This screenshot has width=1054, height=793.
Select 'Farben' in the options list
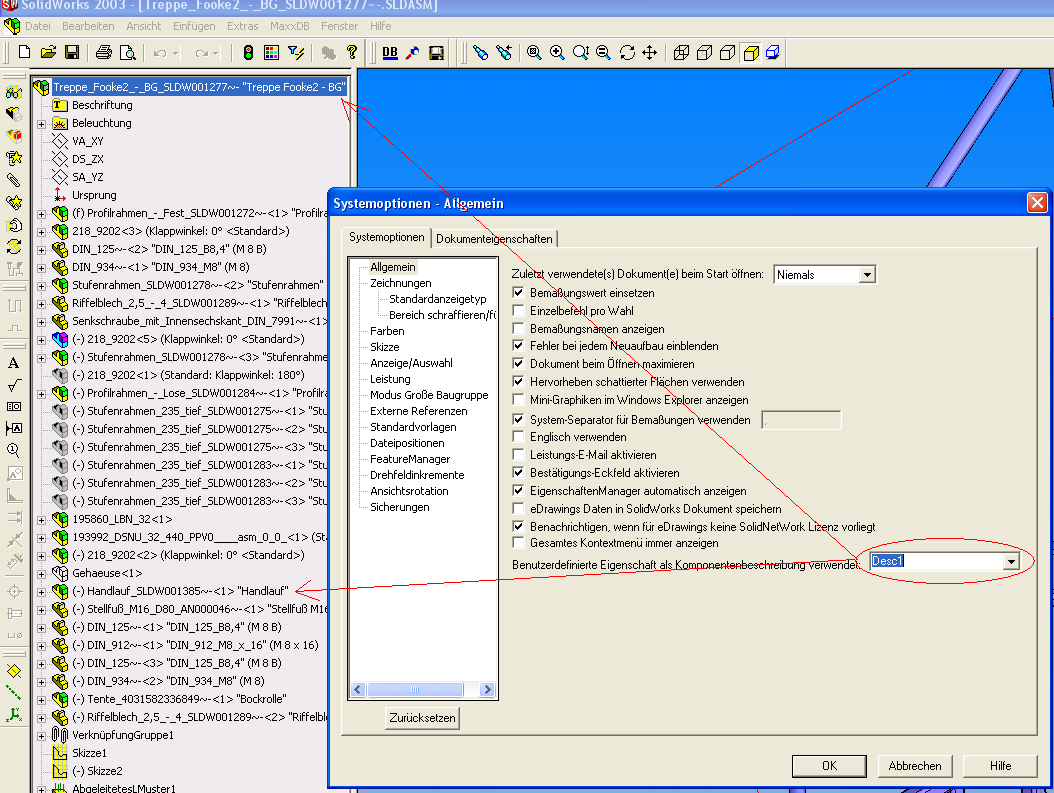(387, 331)
